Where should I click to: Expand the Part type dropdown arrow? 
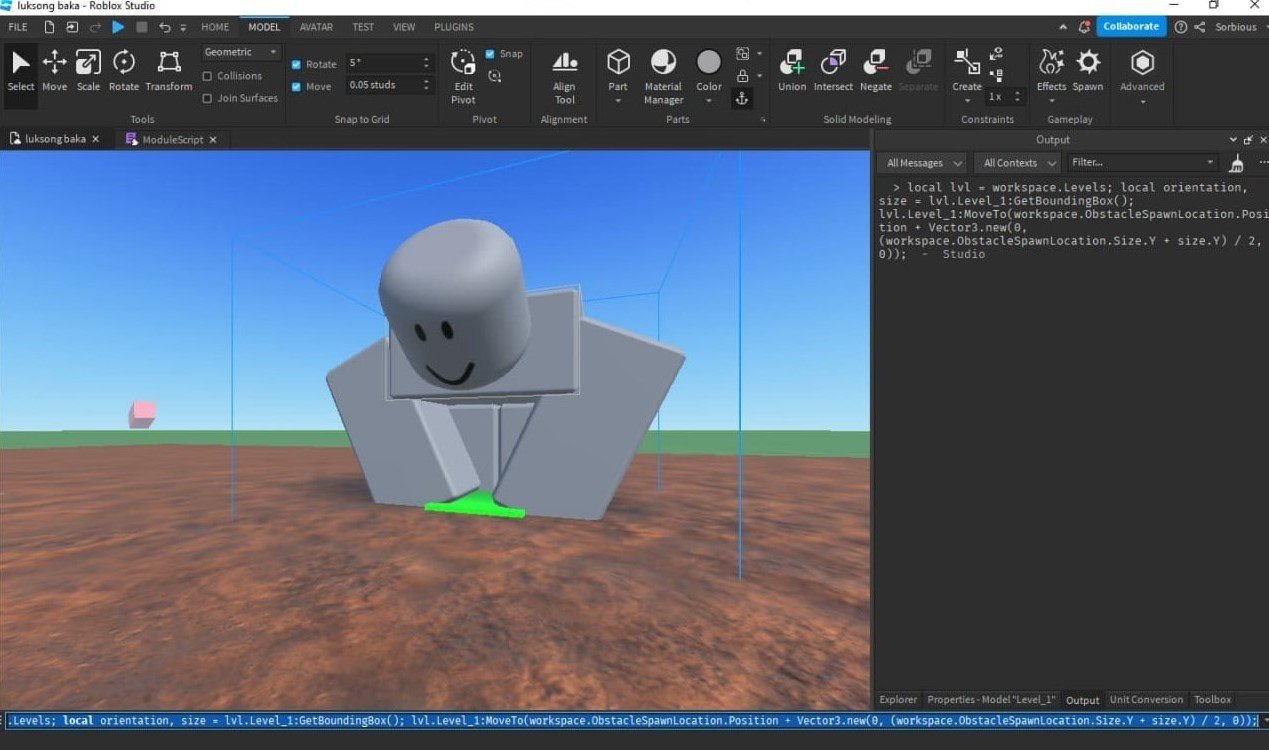tap(618, 101)
